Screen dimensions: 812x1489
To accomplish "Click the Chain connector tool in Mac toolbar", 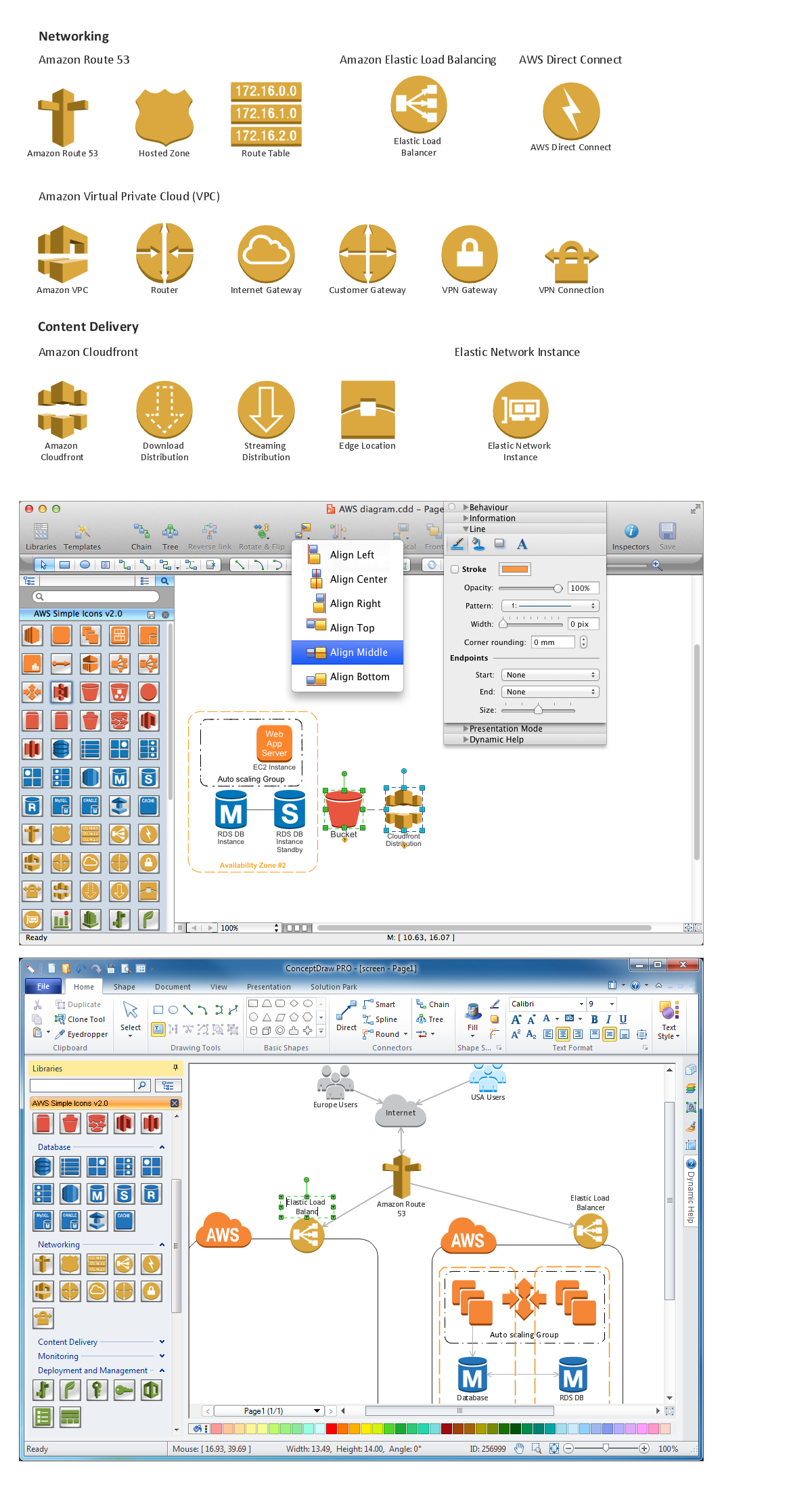I will 141,537.
